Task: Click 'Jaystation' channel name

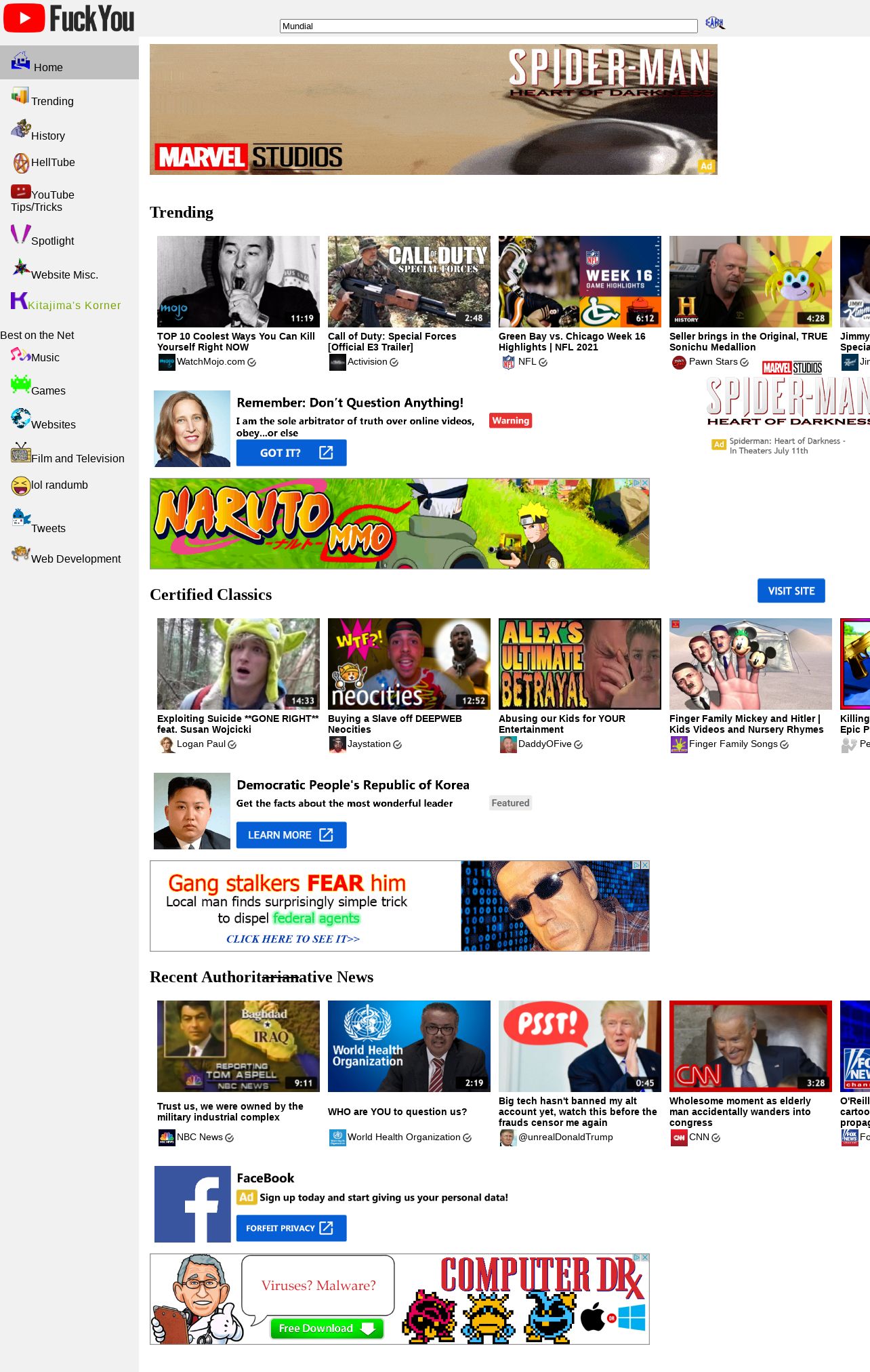Action: tap(369, 744)
